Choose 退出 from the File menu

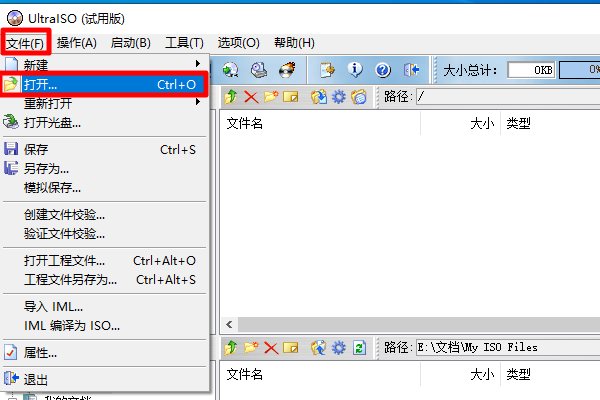coord(104,380)
